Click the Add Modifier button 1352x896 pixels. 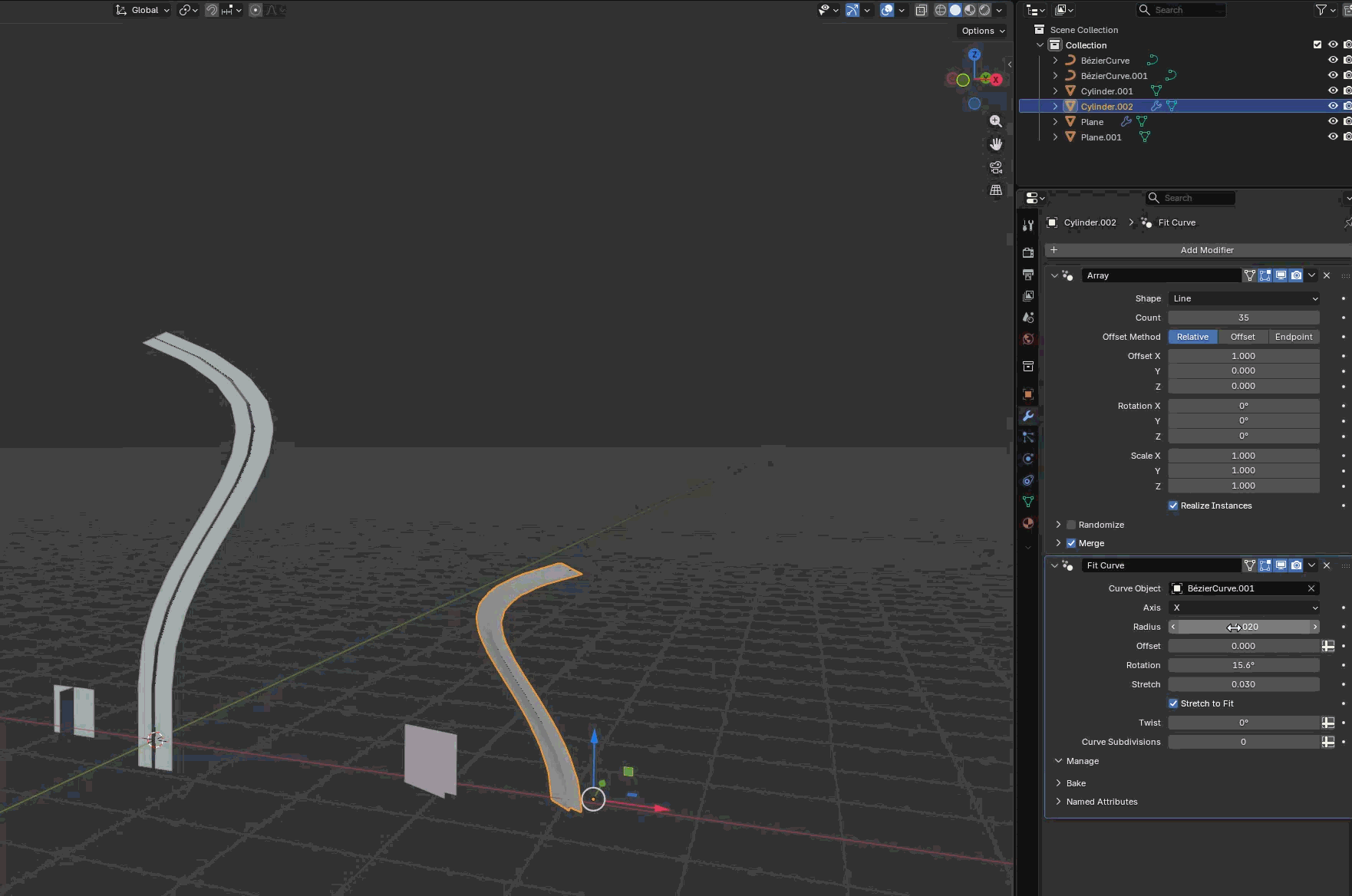coord(1206,250)
